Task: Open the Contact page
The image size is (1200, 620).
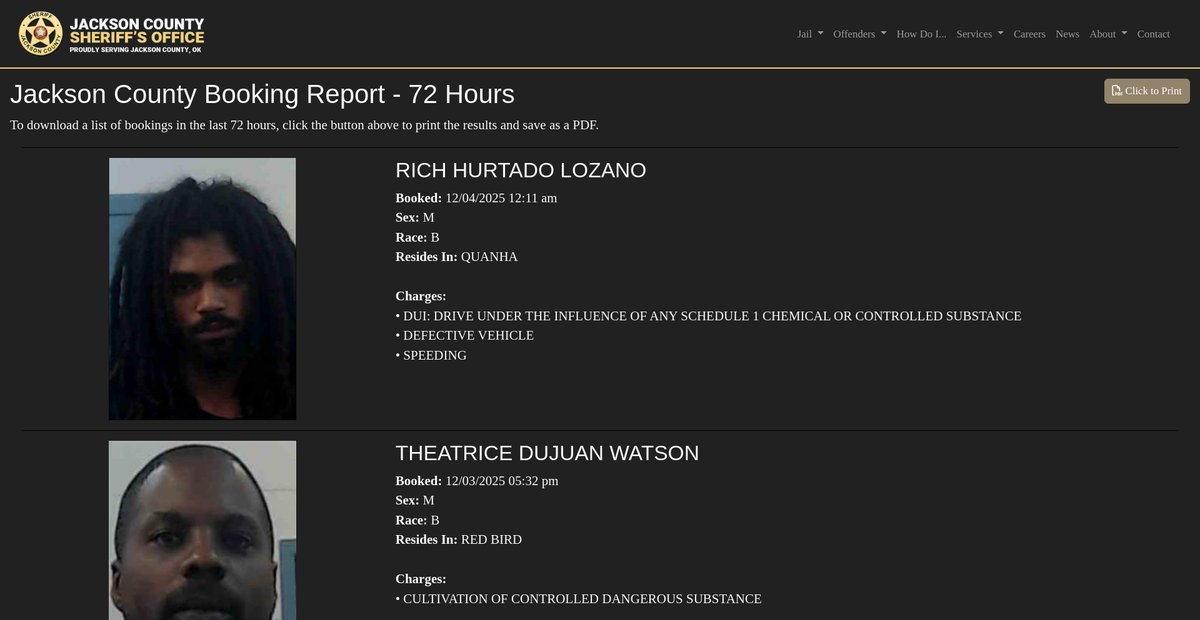Action: click(x=1153, y=34)
